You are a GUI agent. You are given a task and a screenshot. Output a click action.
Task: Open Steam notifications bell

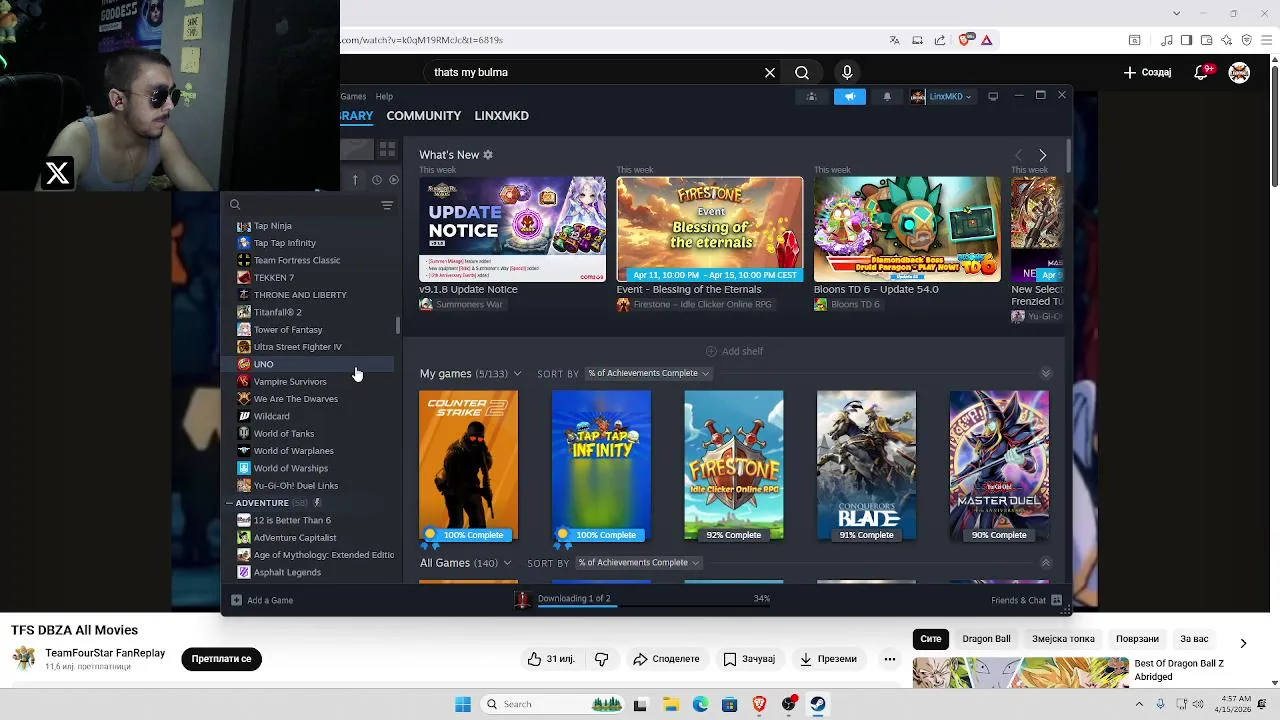(x=887, y=96)
